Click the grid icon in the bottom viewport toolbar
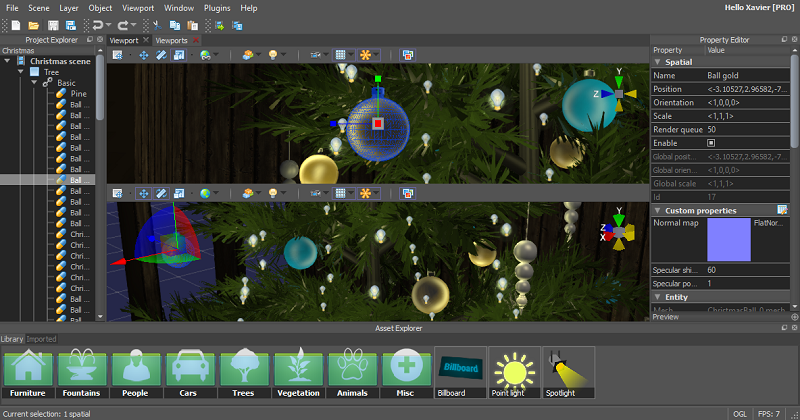 pyautogui.click(x=341, y=192)
